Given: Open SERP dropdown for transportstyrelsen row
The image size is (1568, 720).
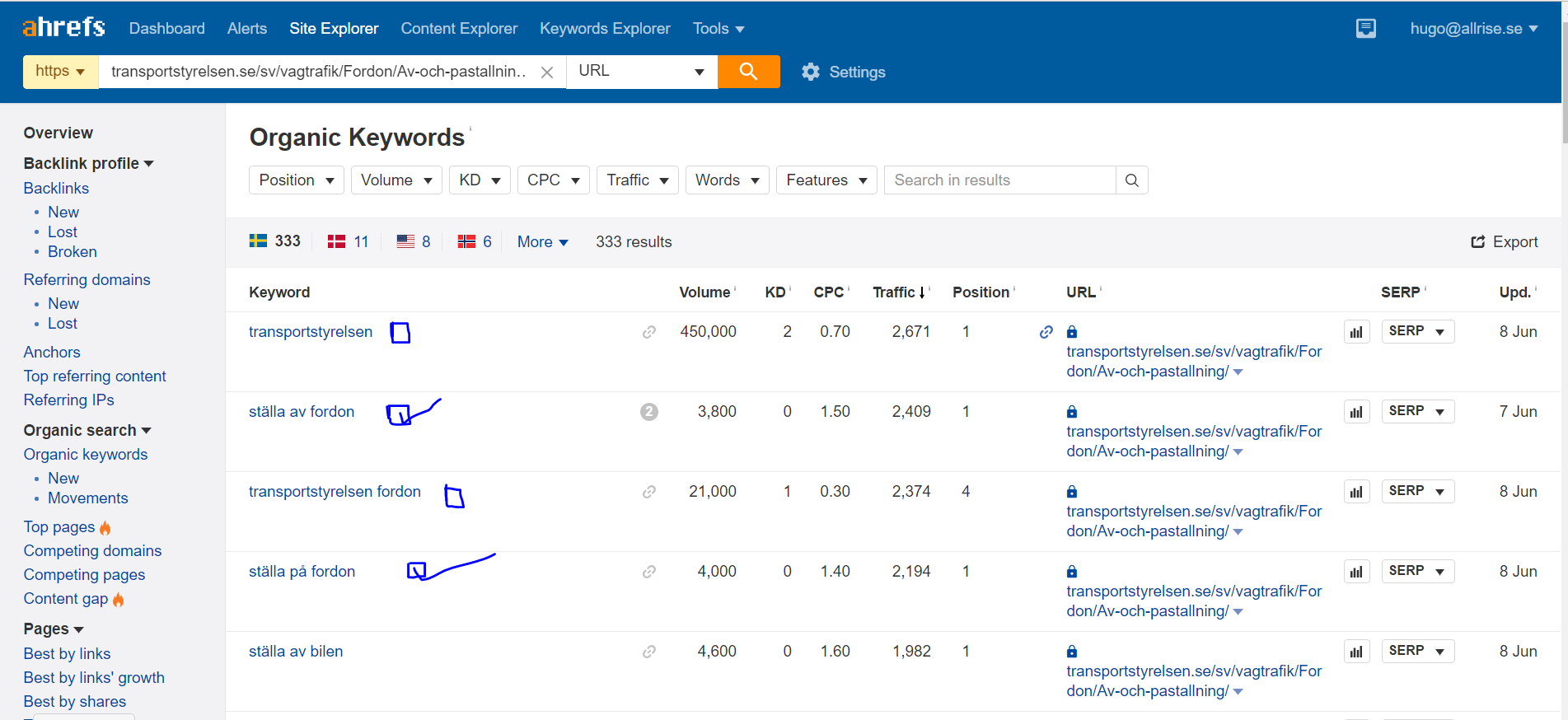Looking at the screenshot, I should (1417, 331).
